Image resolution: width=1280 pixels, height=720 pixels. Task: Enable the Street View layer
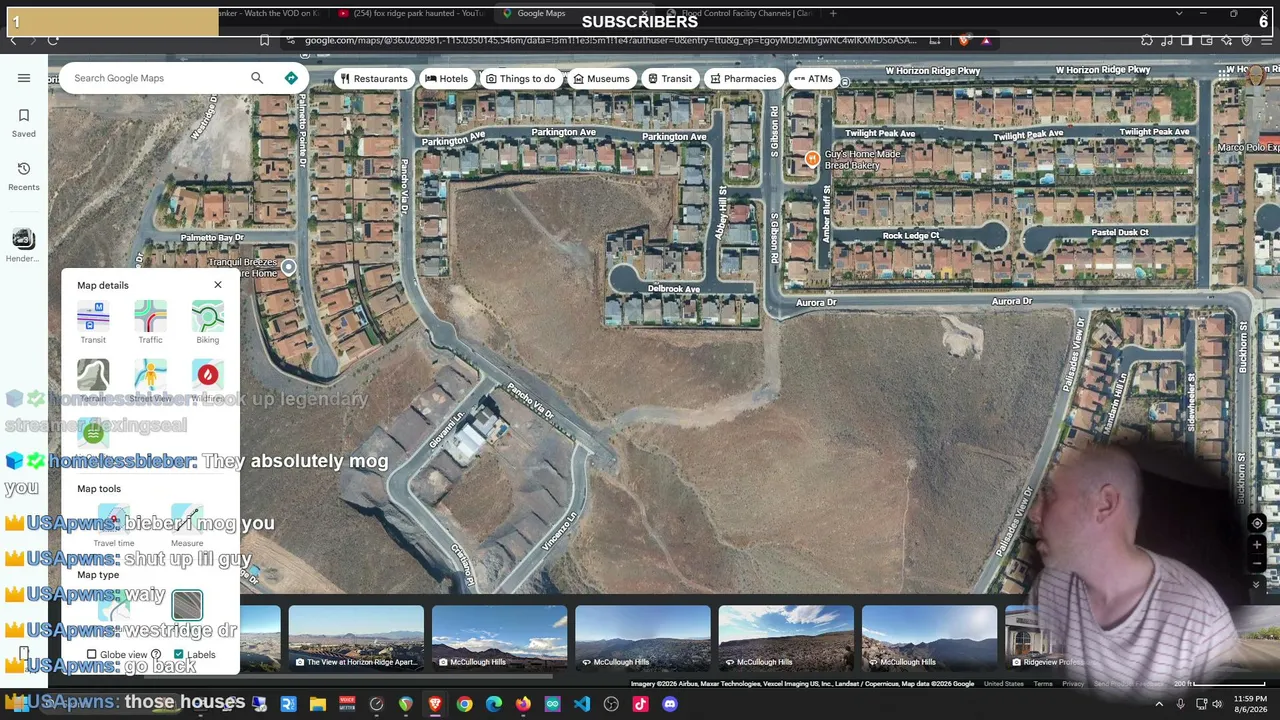150,381
